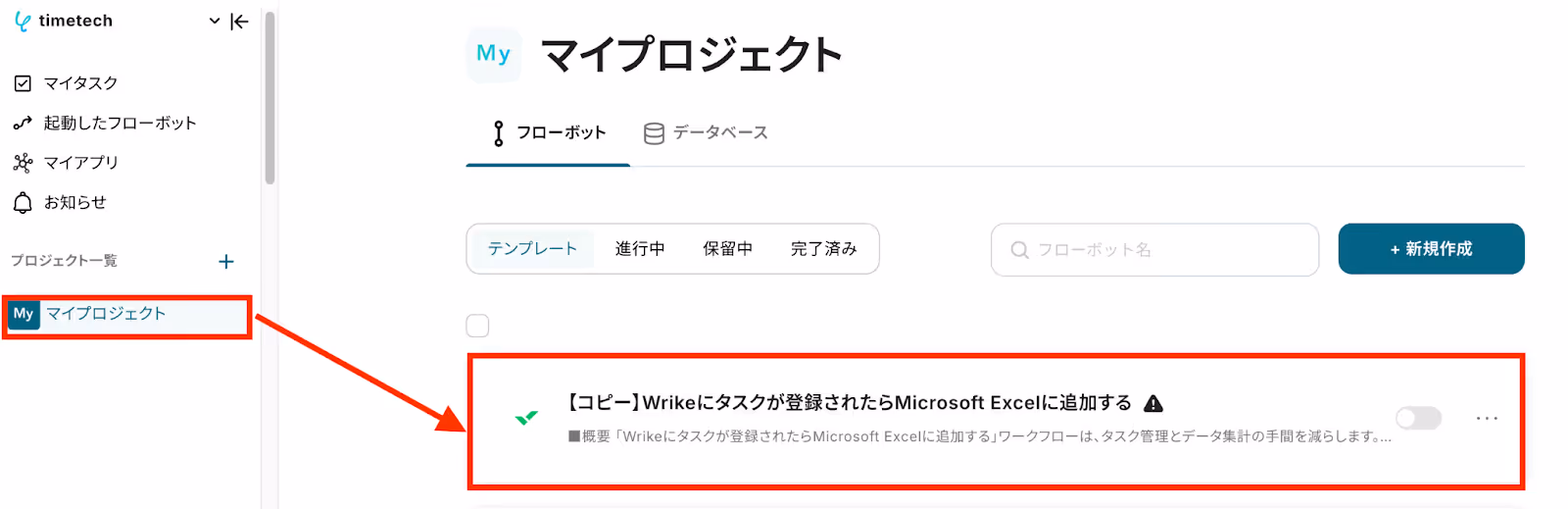Click the My badge beside マイプロジェクト in sidebar
The height and width of the screenshot is (509, 1568).
click(x=24, y=314)
